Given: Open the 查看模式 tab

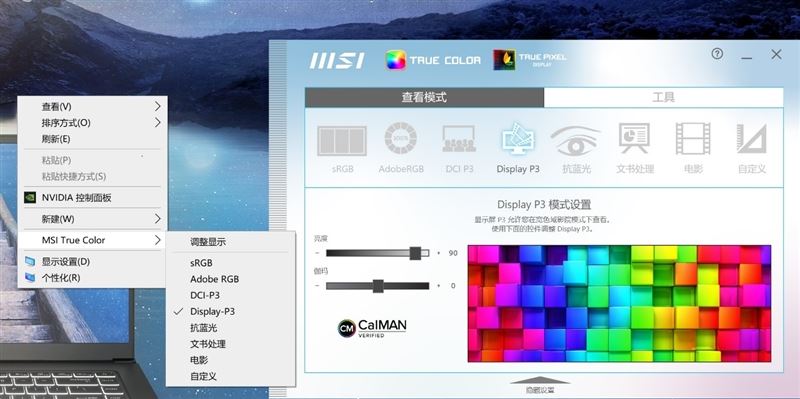Looking at the screenshot, I should (424, 97).
